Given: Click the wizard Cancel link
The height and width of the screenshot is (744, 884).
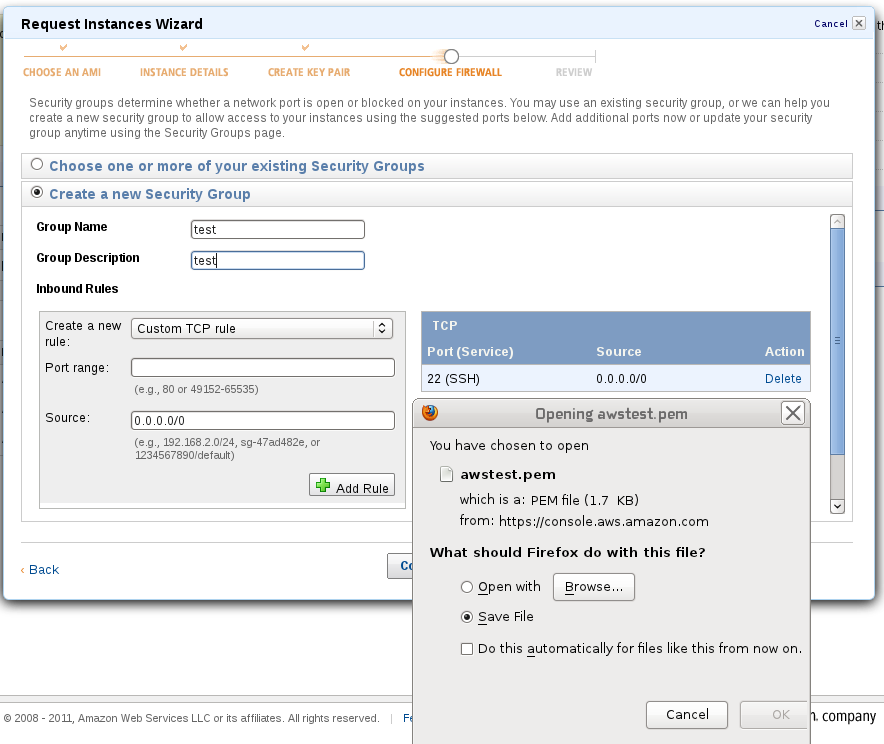Looking at the screenshot, I should (830, 24).
